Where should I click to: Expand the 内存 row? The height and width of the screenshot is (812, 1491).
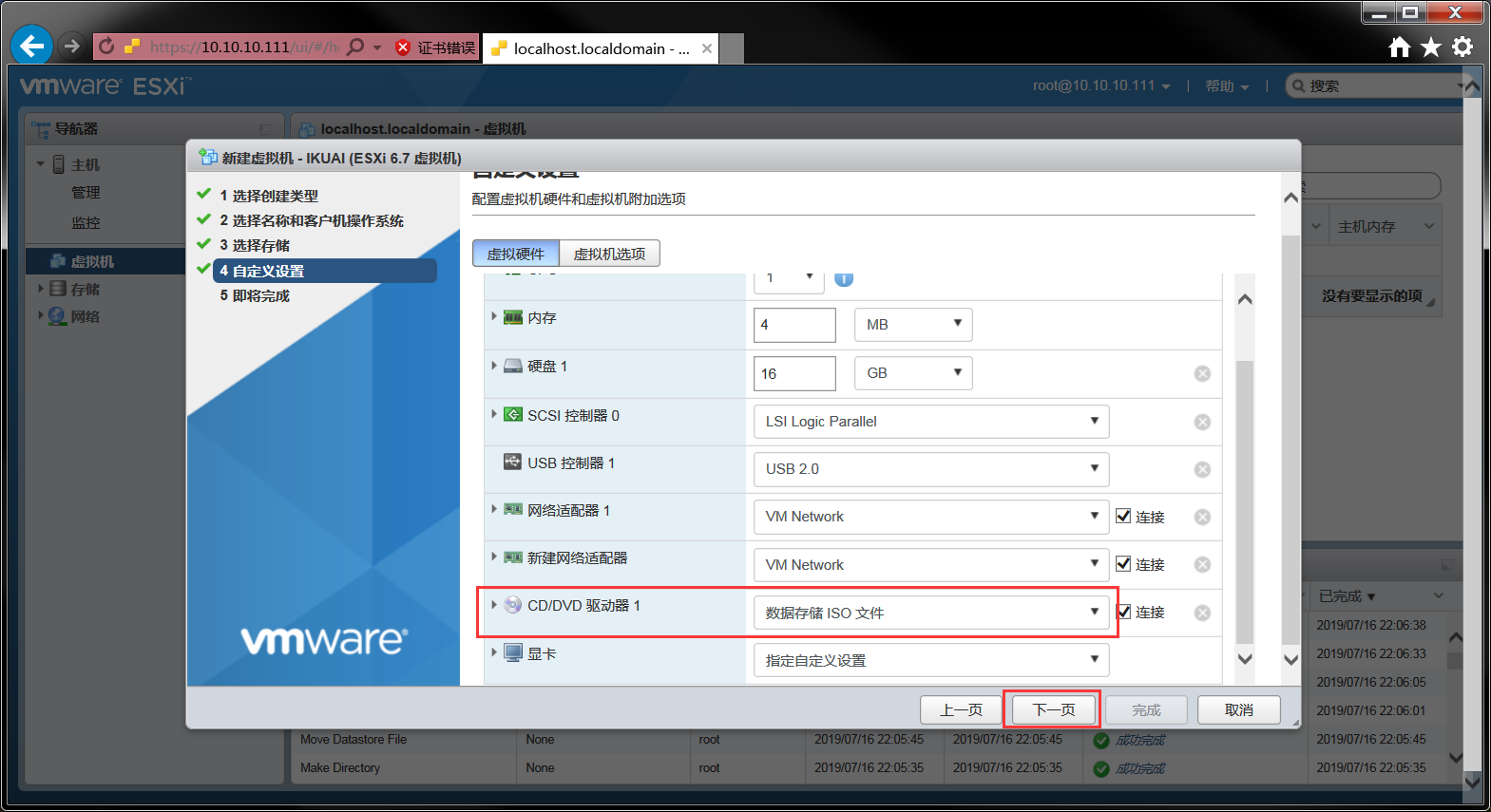(x=494, y=316)
